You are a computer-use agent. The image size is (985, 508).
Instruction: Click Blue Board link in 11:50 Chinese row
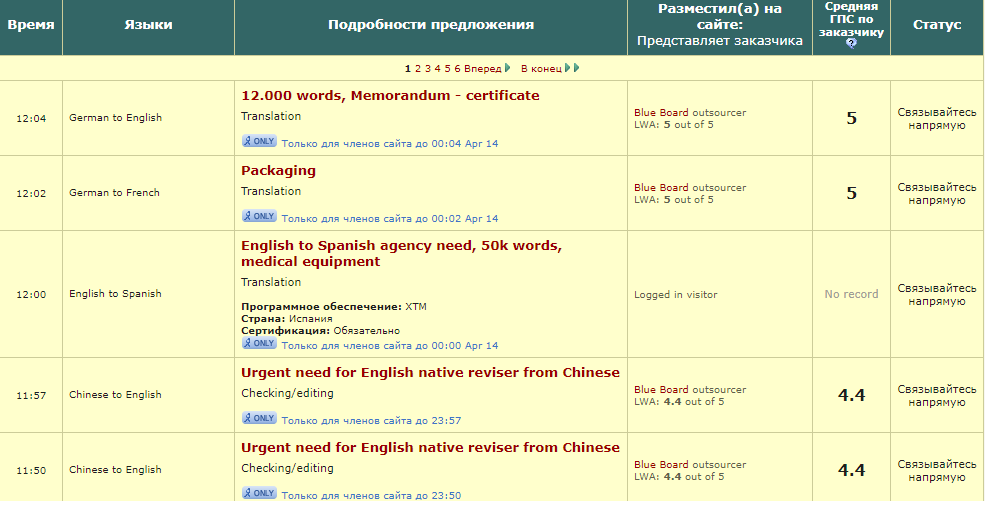661,464
